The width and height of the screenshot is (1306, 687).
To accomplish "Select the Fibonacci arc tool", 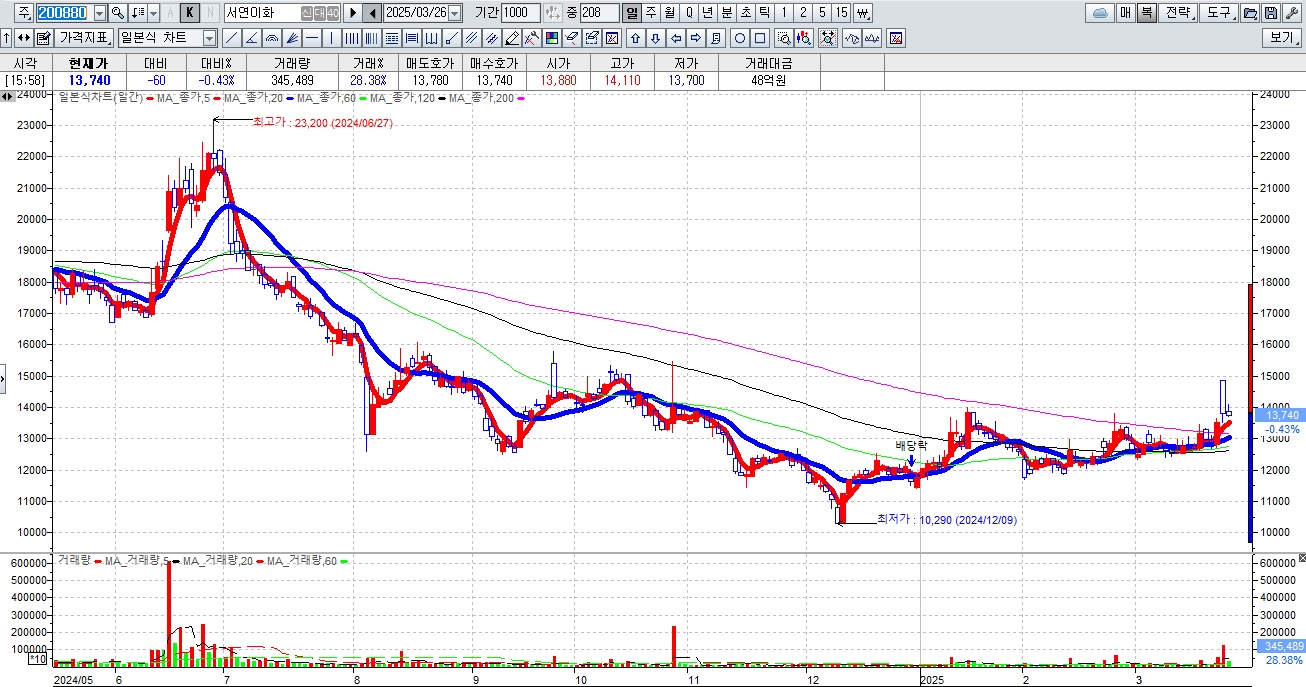I will [271, 38].
